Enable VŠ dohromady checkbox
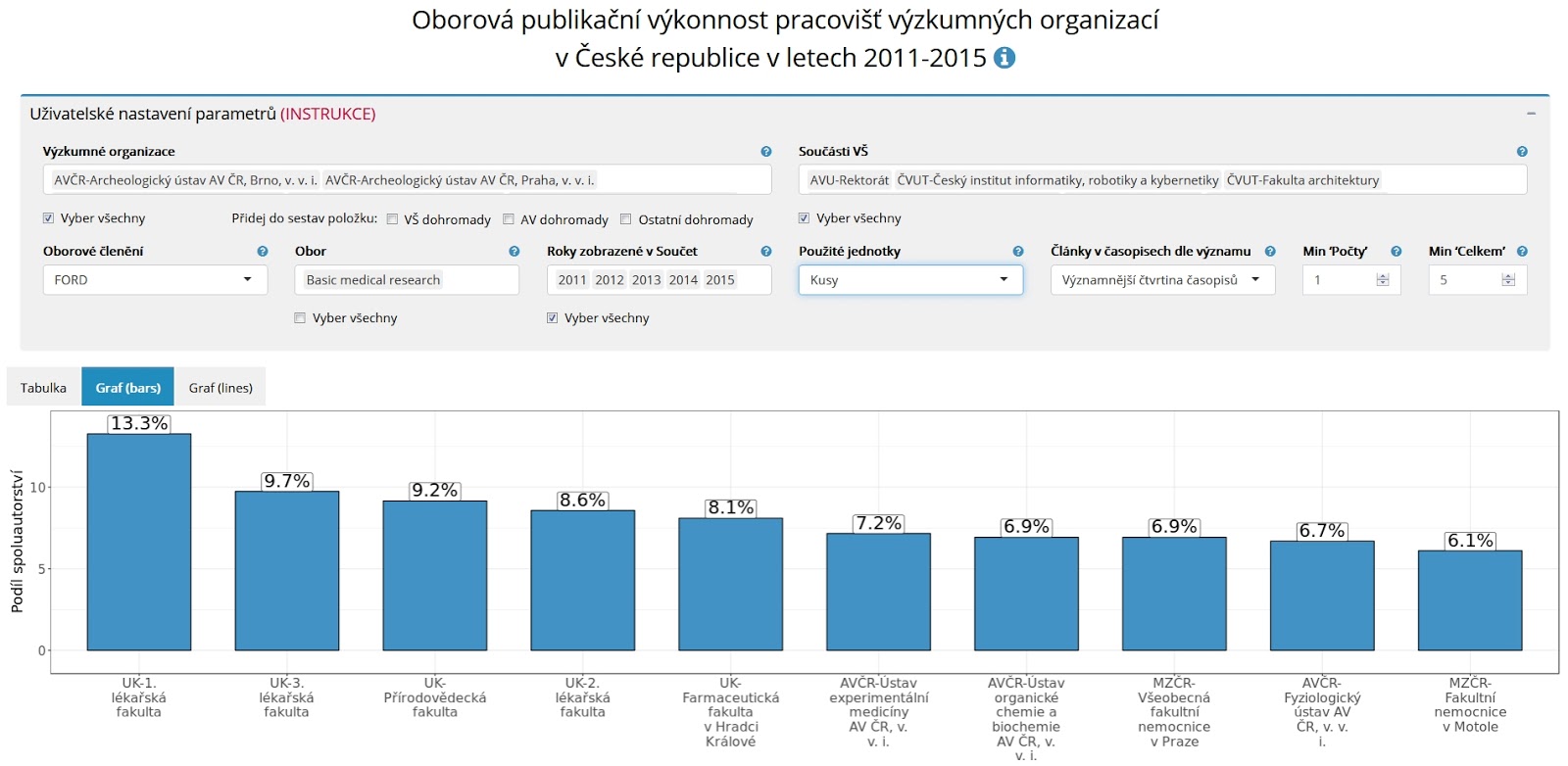This screenshot has height=766, width=1568. click(x=392, y=219)
